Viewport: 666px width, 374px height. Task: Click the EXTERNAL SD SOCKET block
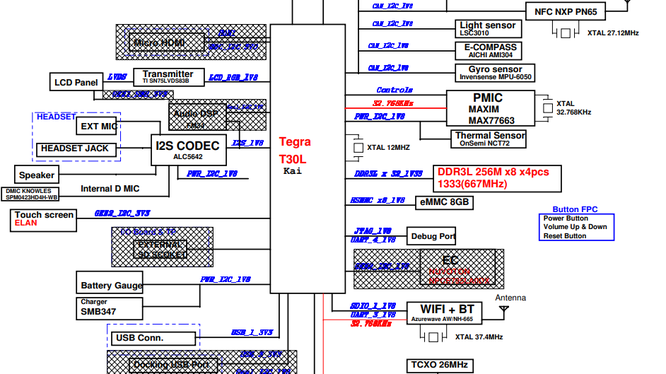point(160,250)
